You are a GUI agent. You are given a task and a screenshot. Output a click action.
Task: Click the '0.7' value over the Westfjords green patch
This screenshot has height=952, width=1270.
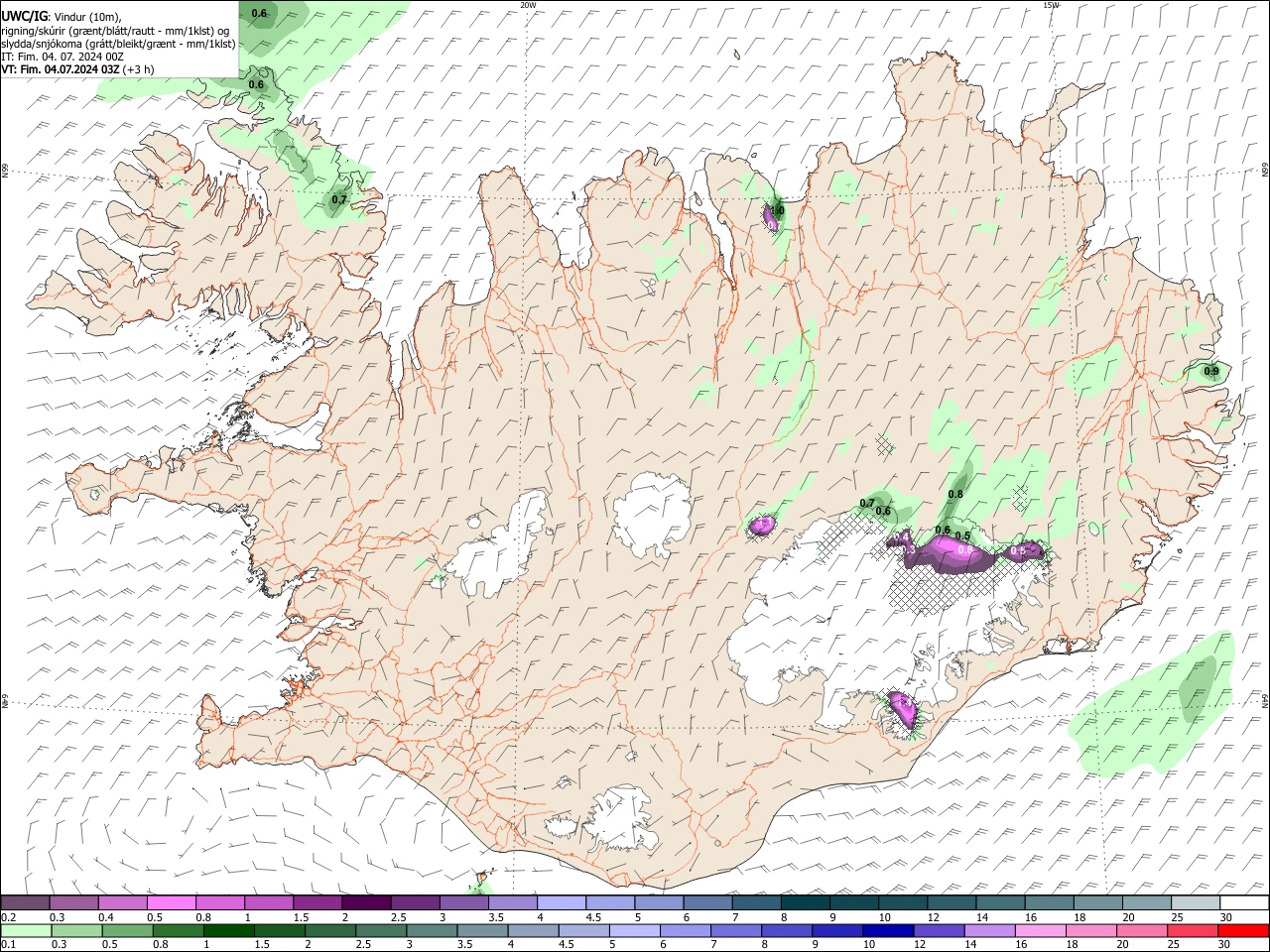click(339, 200)
